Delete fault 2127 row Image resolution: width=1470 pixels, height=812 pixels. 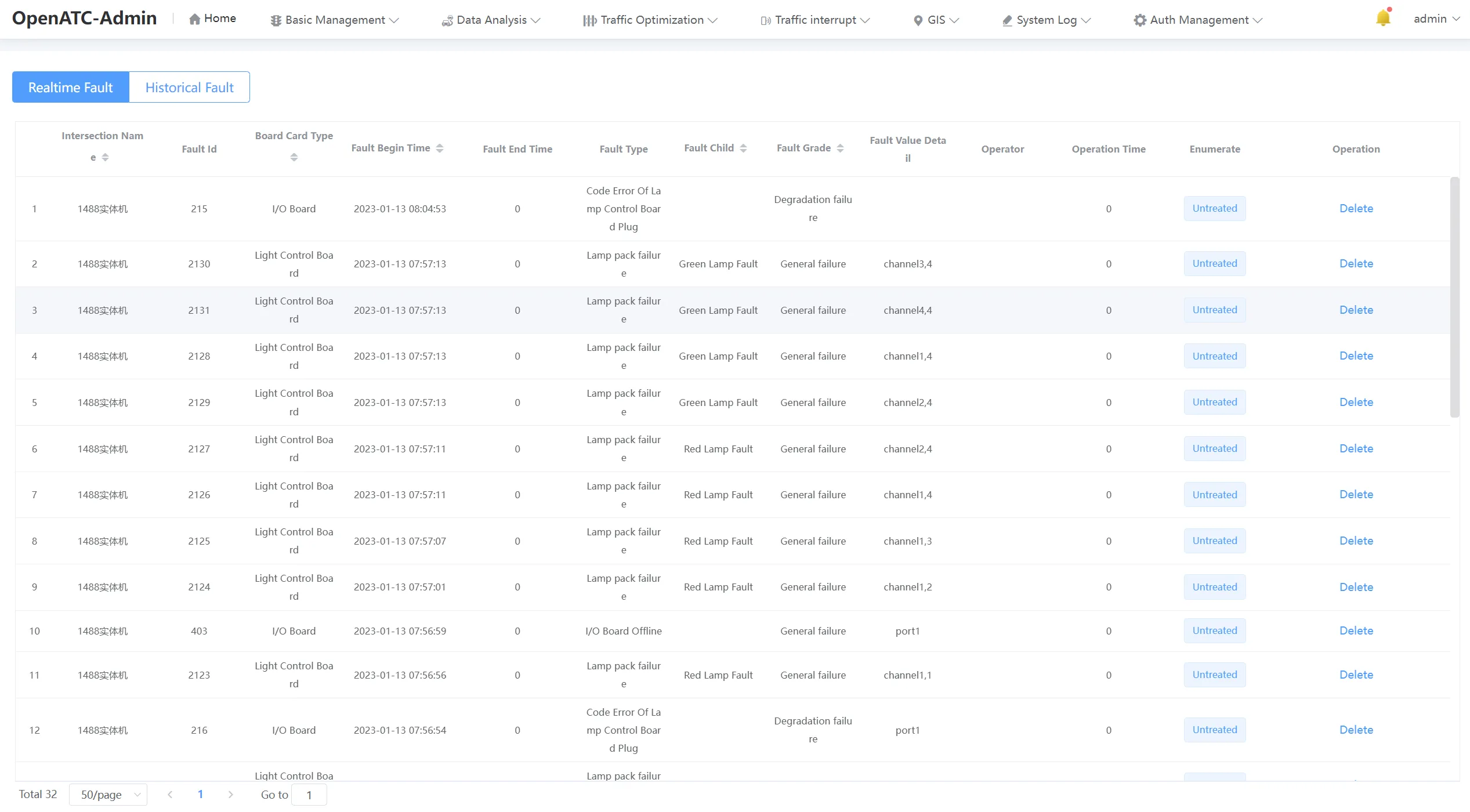pos(1356,448)
